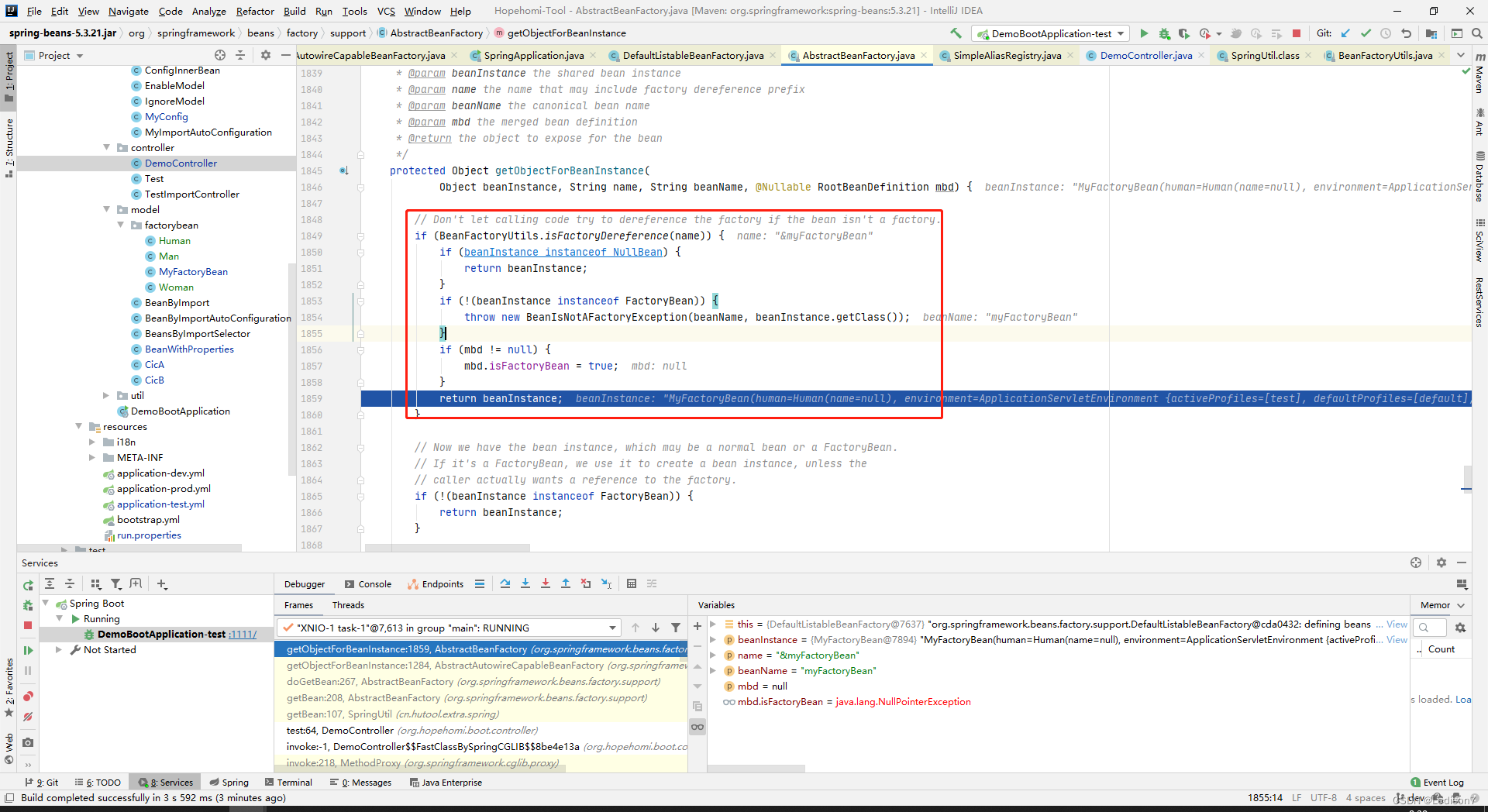
Task: Revert changes with the Git rollback arrow
Action: tap(1406, 33)
